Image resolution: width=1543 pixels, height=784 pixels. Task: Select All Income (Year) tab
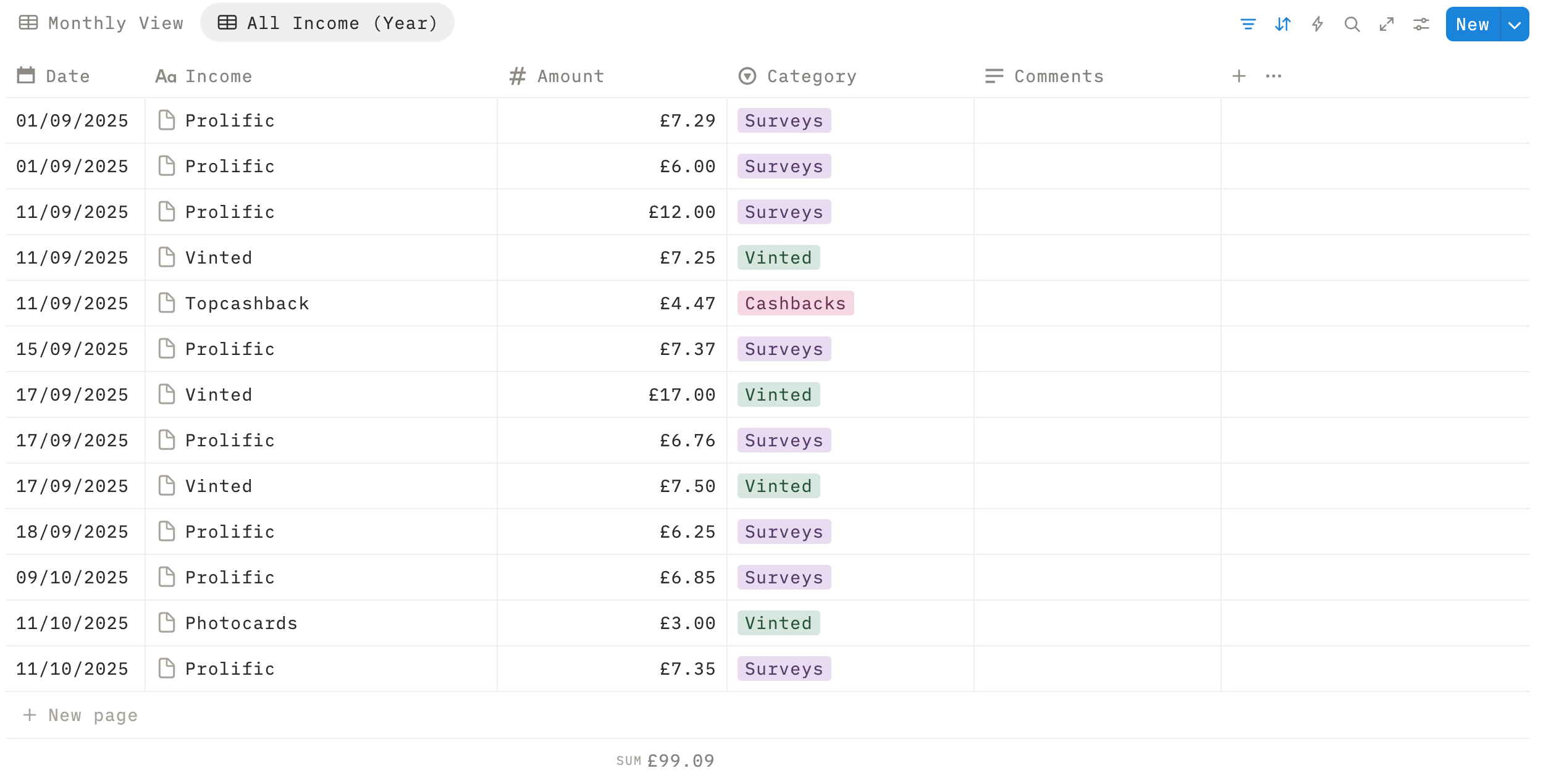point(327,23)
